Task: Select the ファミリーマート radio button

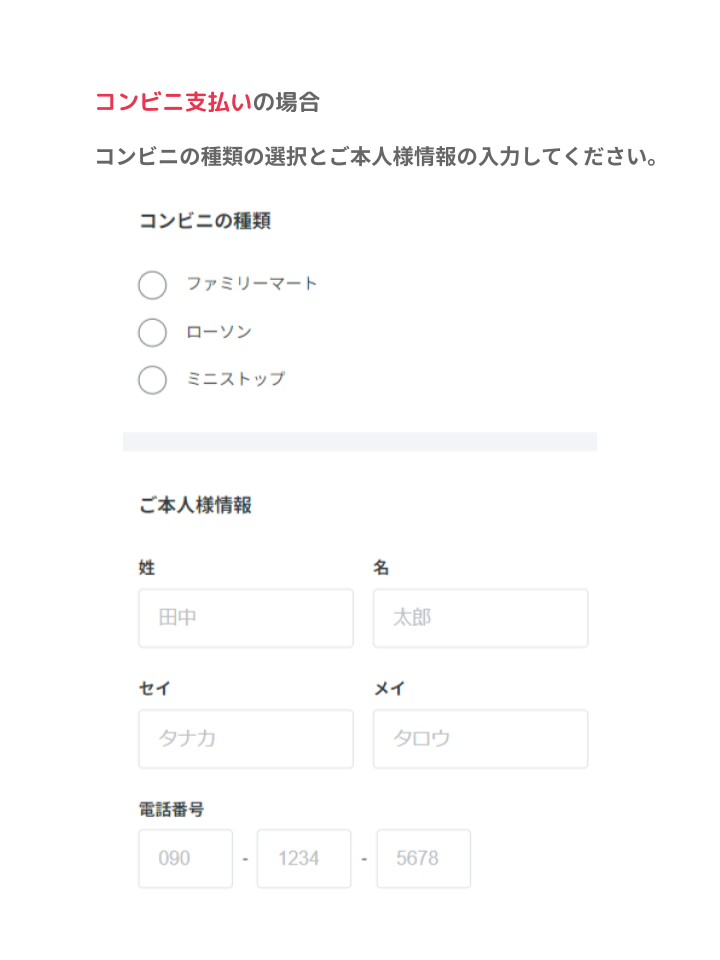Action: click(x=152, y=285)
